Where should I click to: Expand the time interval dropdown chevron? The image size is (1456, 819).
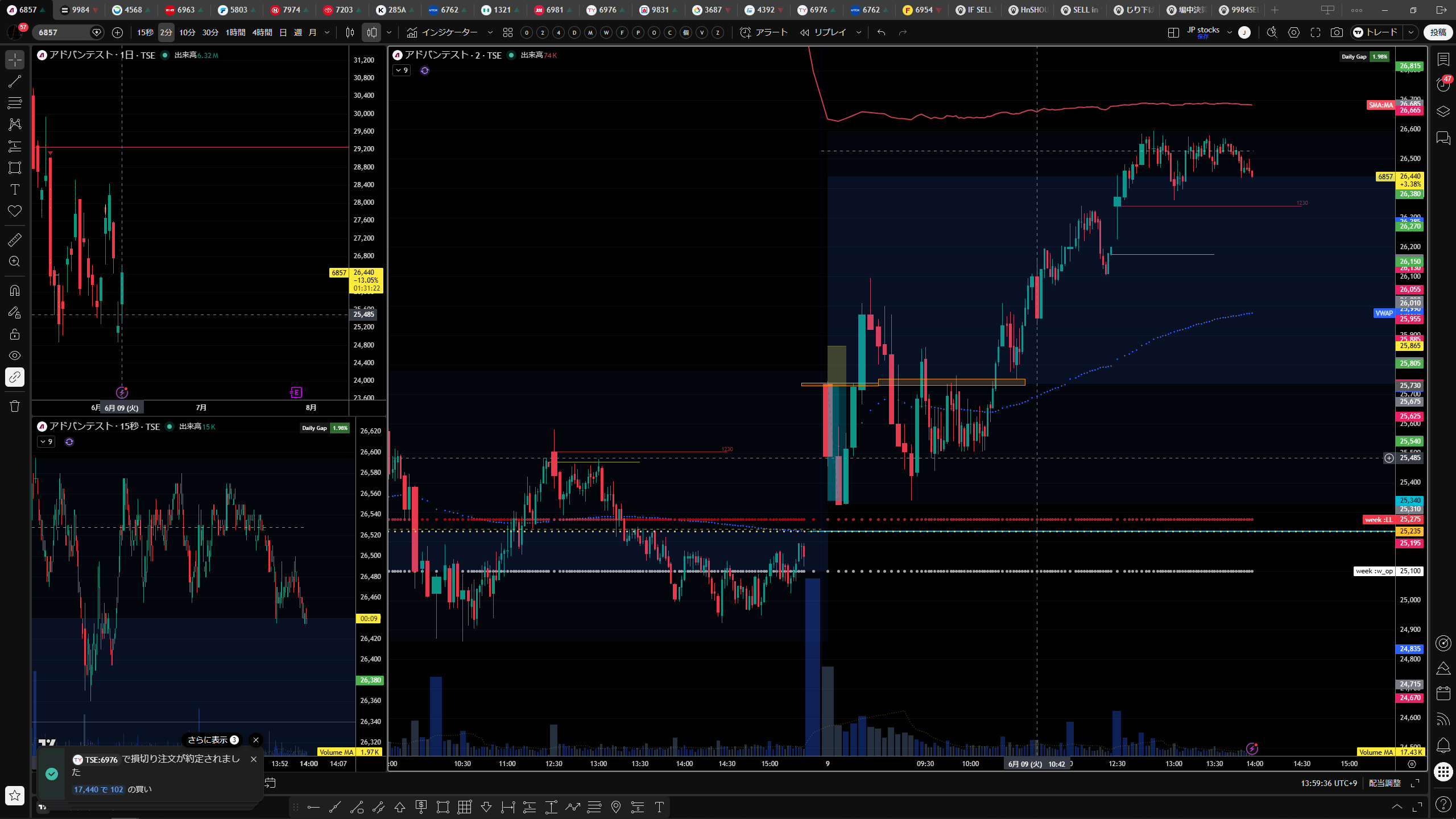[327, 32]
